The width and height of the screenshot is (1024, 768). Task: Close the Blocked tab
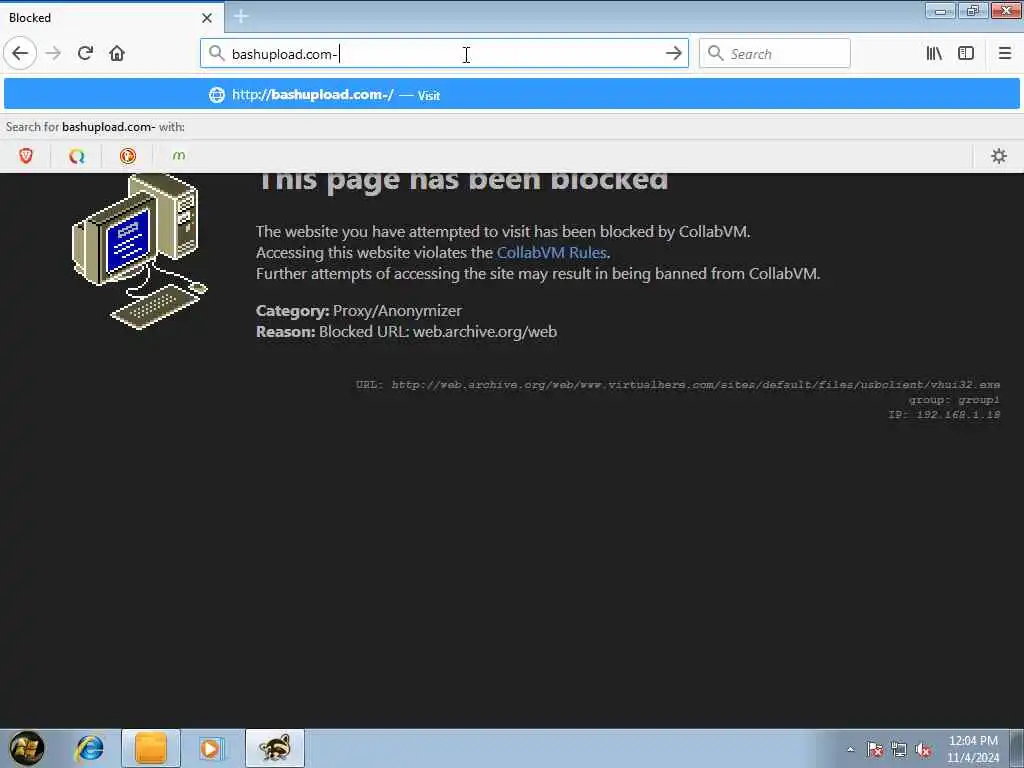207,18
